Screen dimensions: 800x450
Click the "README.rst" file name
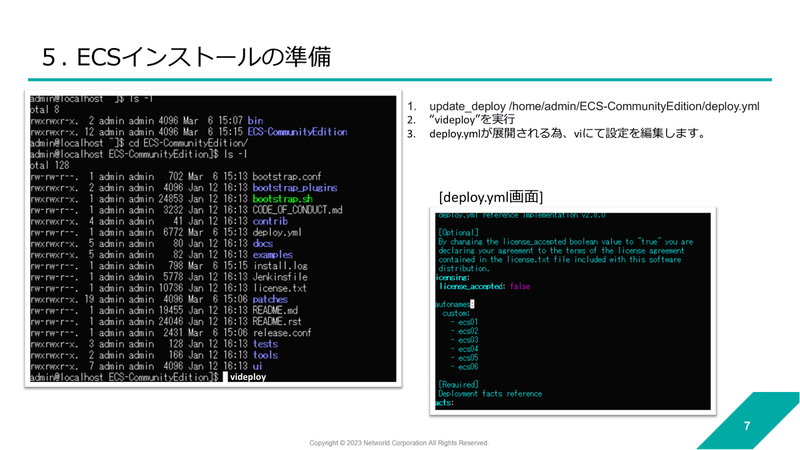point(277,322)
